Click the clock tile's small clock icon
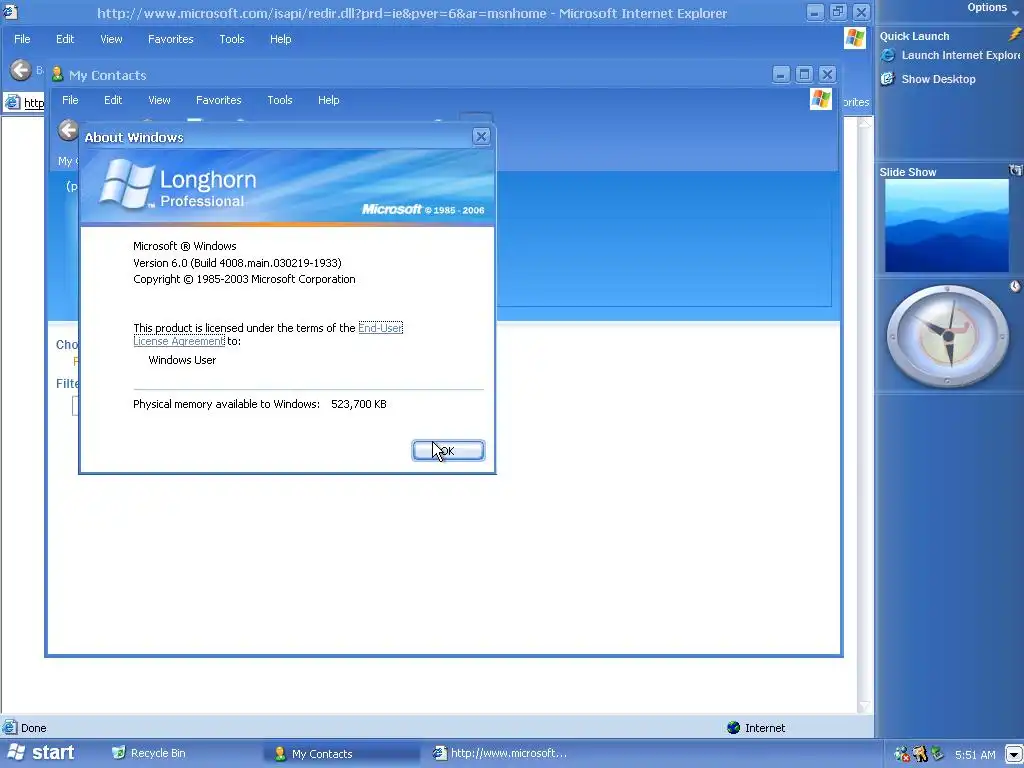The height and width of the screenshot is (768, 1024). coord(1015,286)
